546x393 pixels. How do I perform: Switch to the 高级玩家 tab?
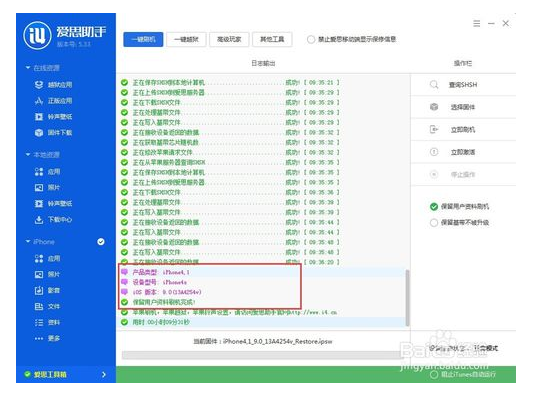coord(229,39)
